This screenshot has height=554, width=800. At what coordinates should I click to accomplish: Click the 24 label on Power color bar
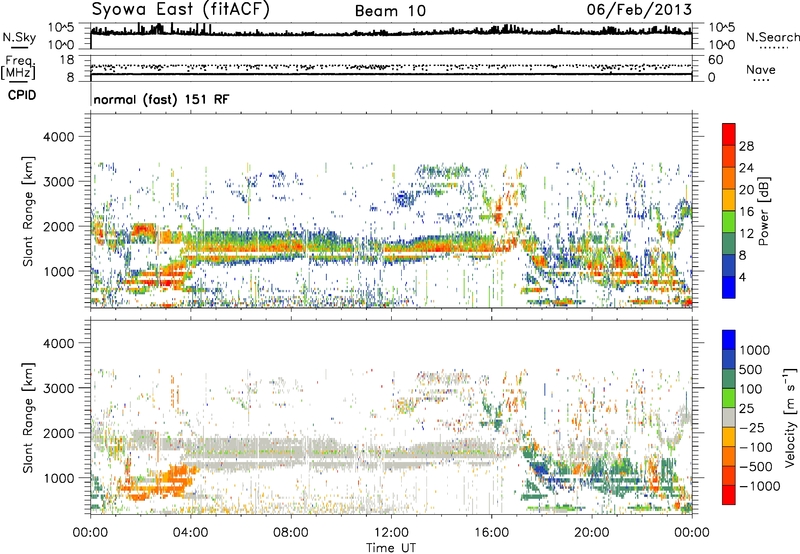(746, 168)
